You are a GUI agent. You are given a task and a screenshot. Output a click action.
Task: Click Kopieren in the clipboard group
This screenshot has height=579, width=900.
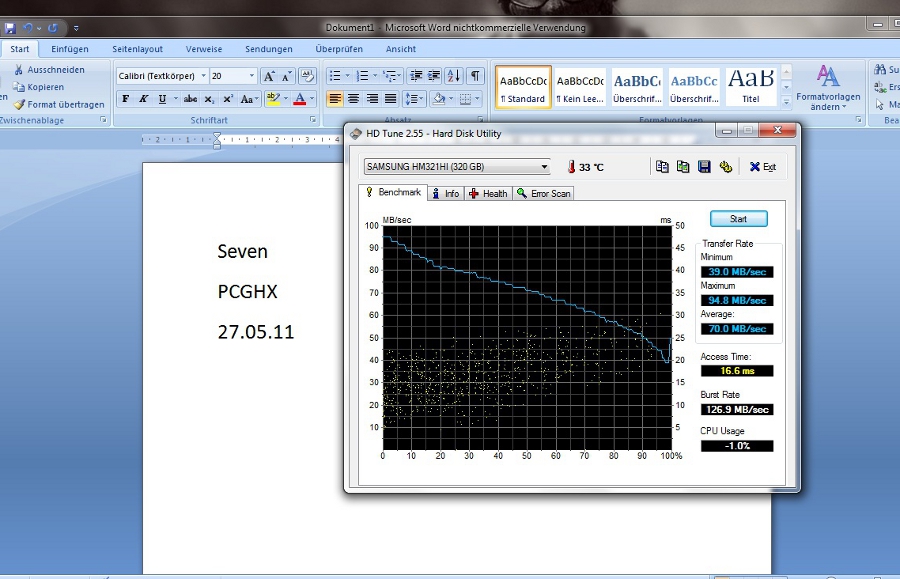pyautogui.click(x=38, y=87)
